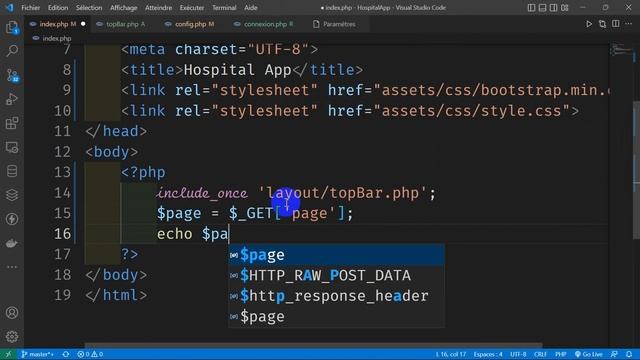
Task: Click the feedback icon beside the bell
Action: [614, 354]
